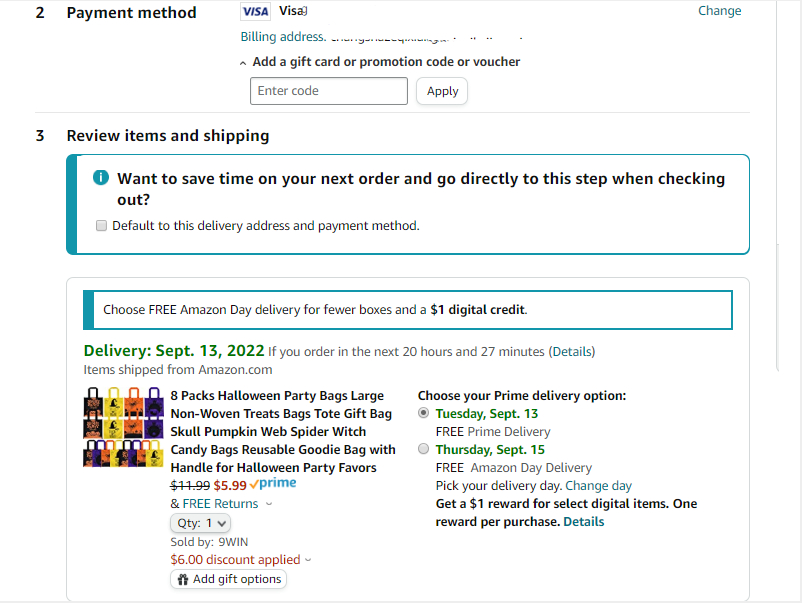Click the Enter code input field
Image resolution: width=802 pixels, height=603 pixels.
[328, 91]
